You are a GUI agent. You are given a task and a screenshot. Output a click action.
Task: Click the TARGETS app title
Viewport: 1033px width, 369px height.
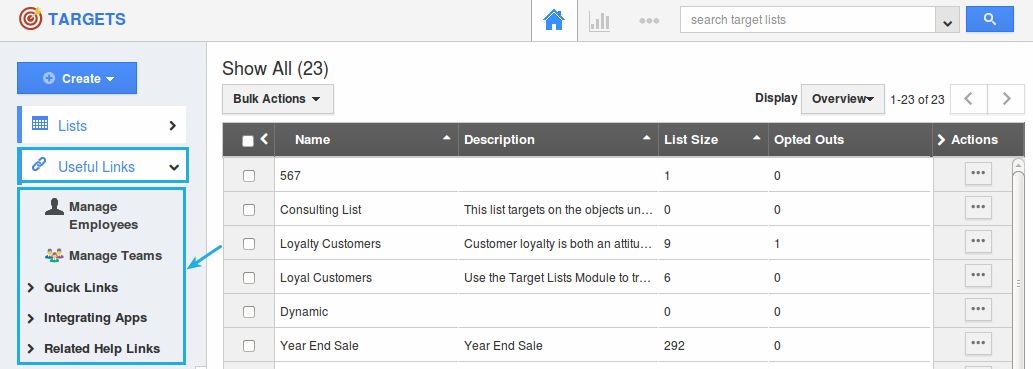click(86, 19)
